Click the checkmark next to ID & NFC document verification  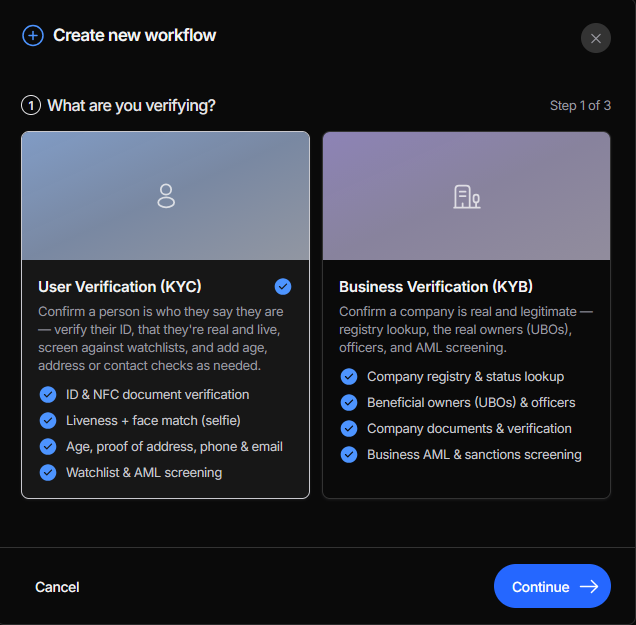pyautogui.click(x=48, y=395)
